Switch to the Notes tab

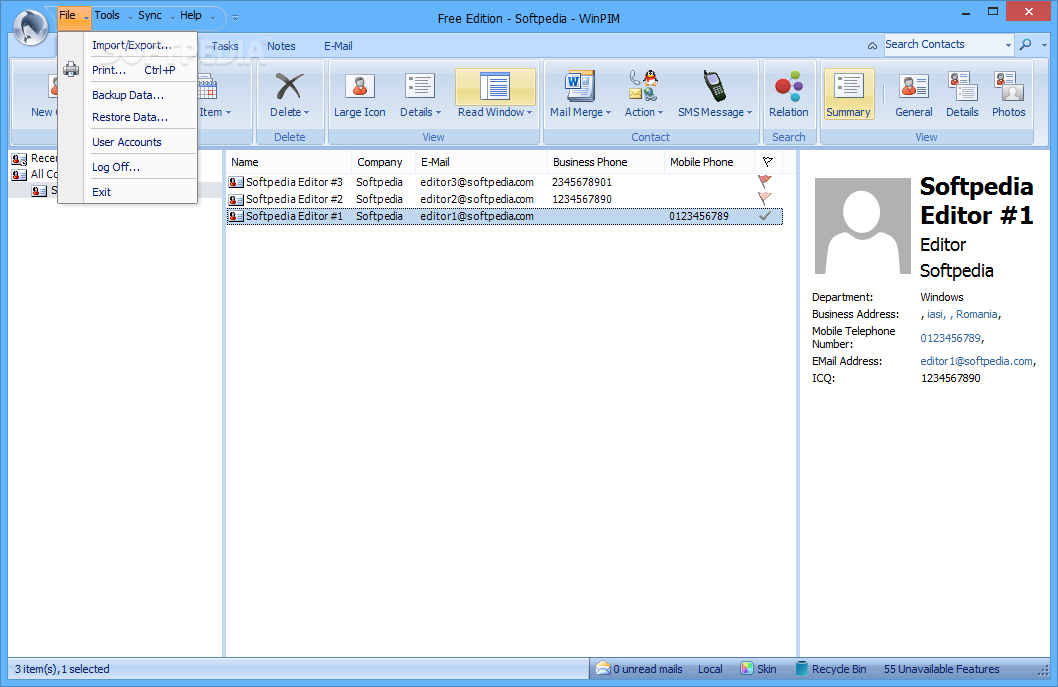281,46
